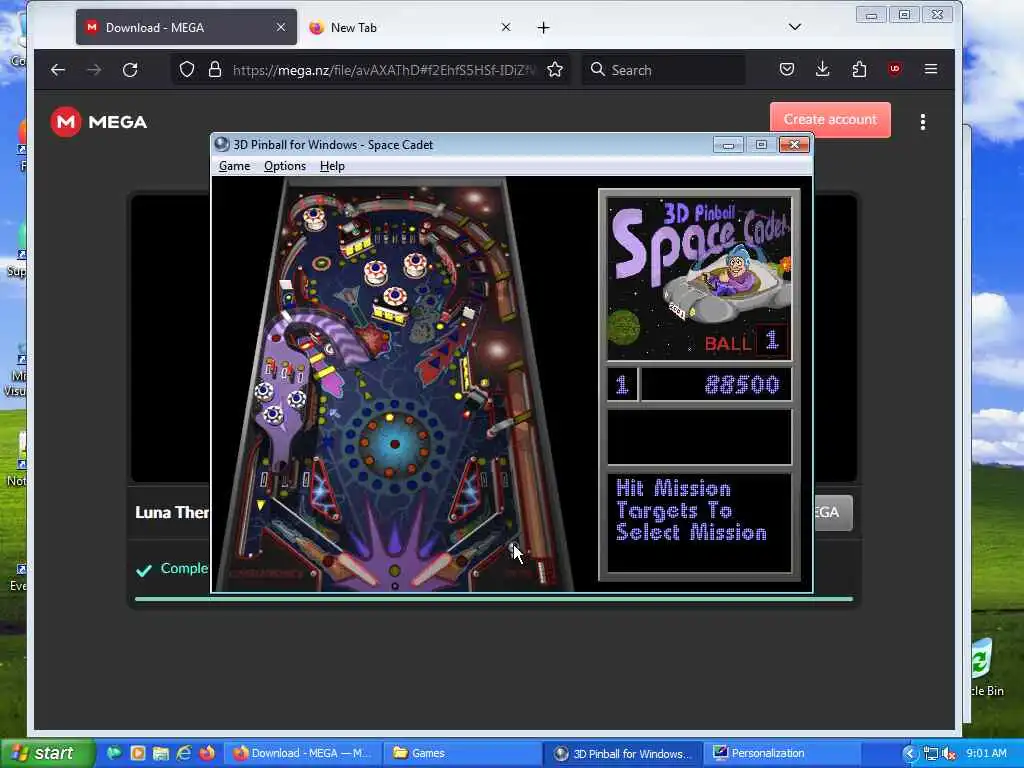The image size is (1024, 768).
Task: Switch to 3D Pinball taskbar button
Action: [x=623, y=753]
